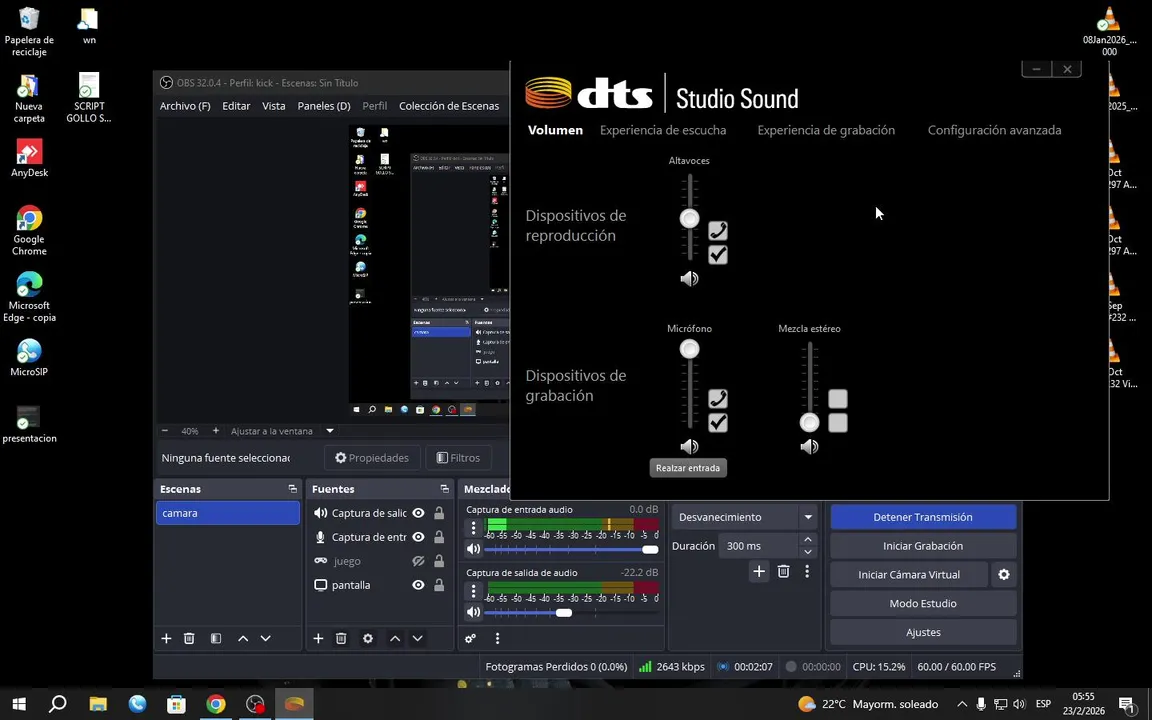Click Iniciar Grabación button
Screen dimensions: 1152x720
point(923,546)
